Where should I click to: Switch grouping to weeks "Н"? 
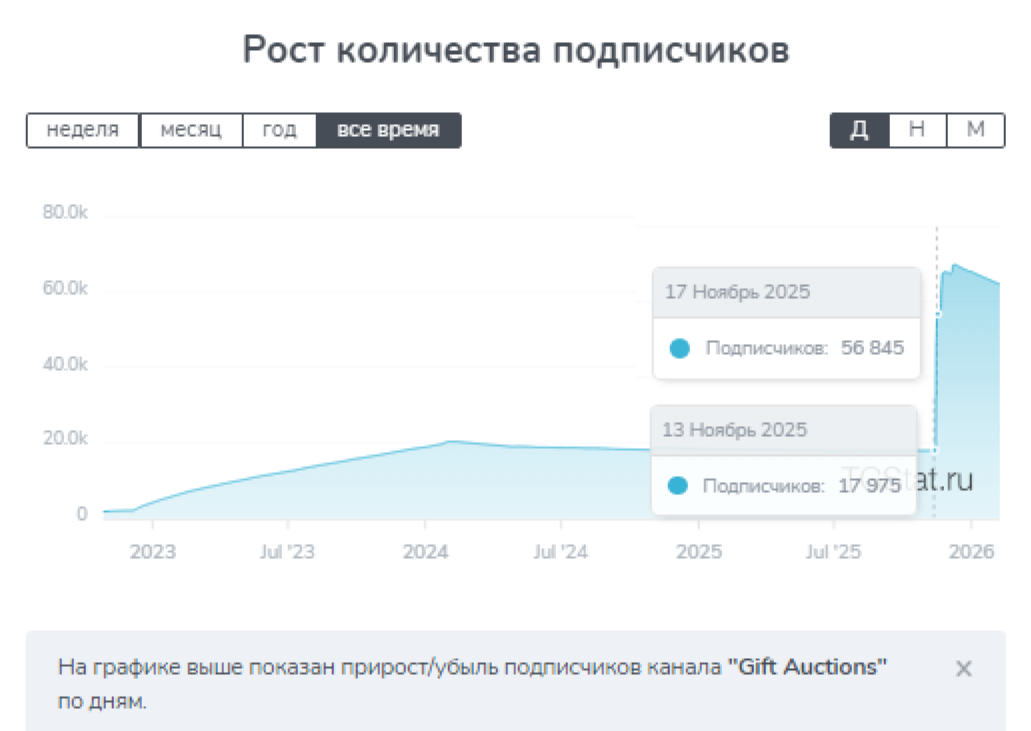[x=916, y=130]
